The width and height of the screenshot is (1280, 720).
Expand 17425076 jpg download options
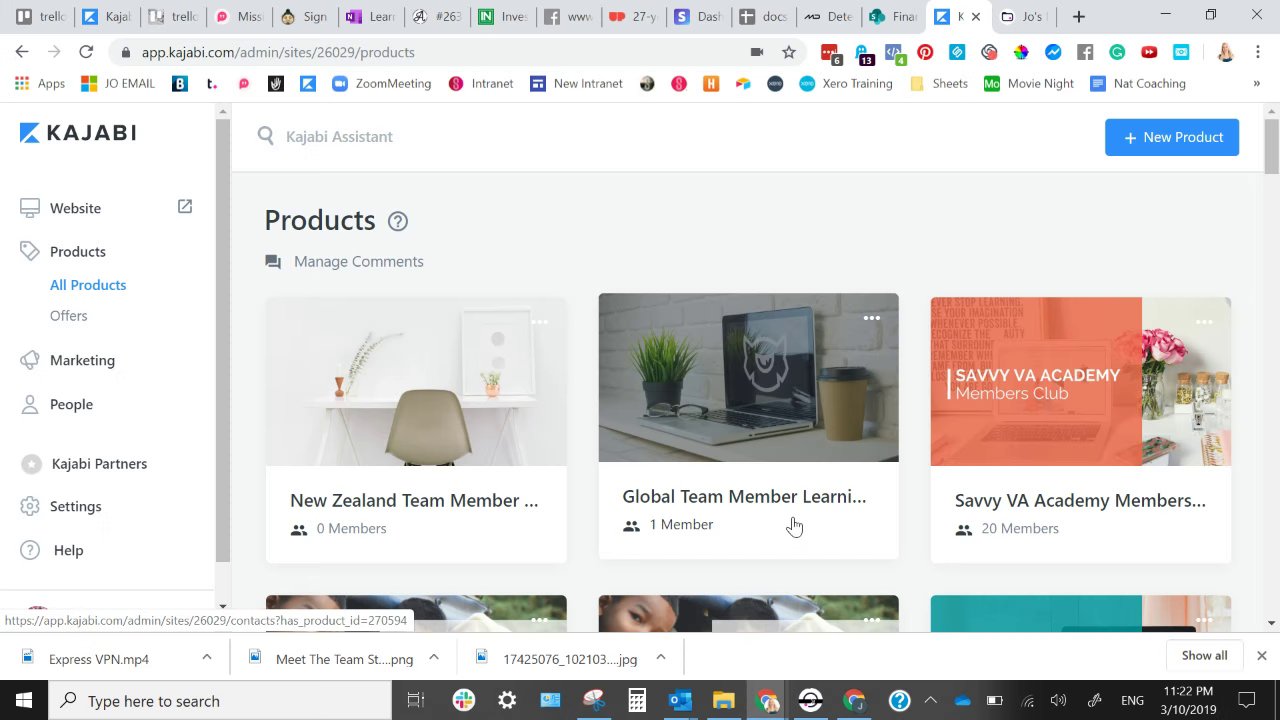pyautogui.click(x=661, y=657)
